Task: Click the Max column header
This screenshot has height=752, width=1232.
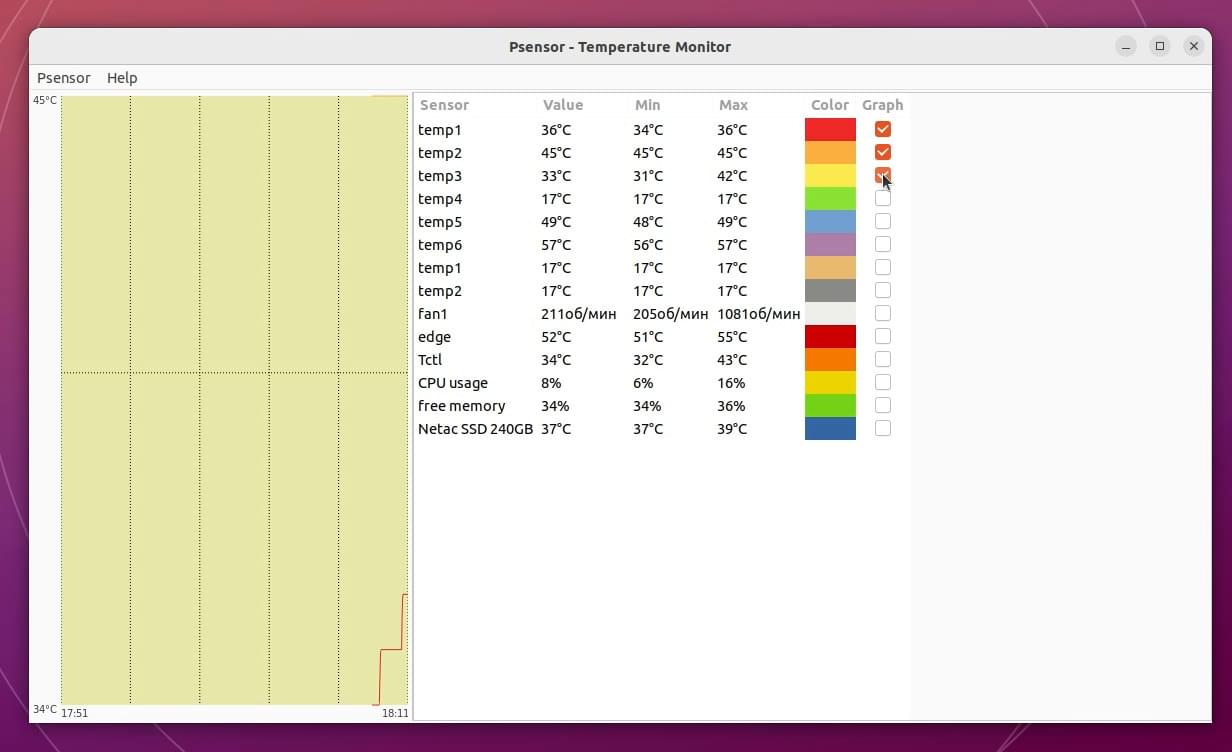Action: point(733,105)
